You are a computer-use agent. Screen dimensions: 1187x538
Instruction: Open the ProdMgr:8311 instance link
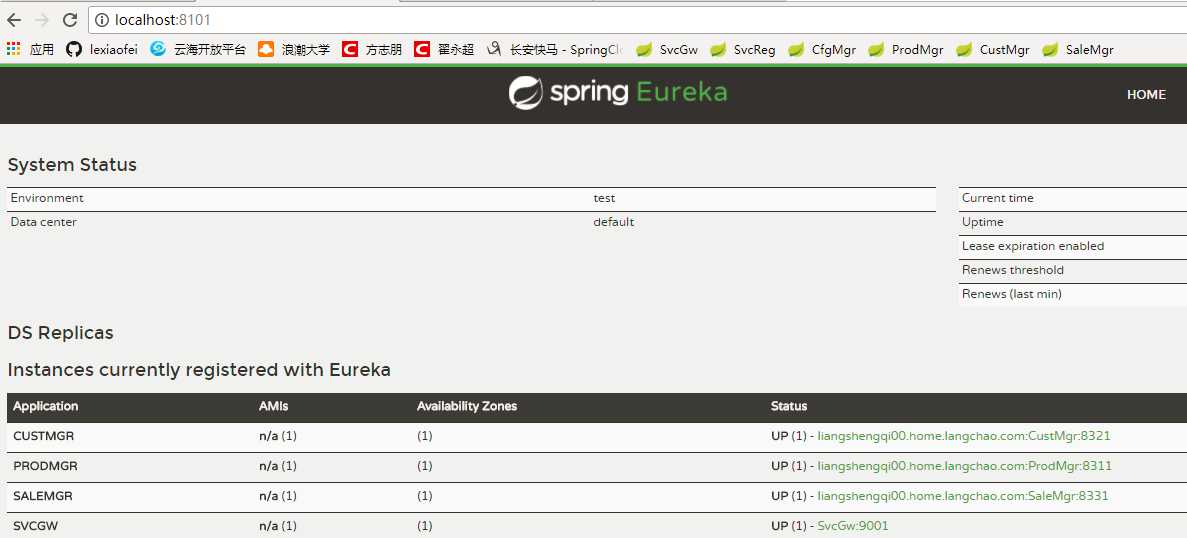click(x=964, y=465)
